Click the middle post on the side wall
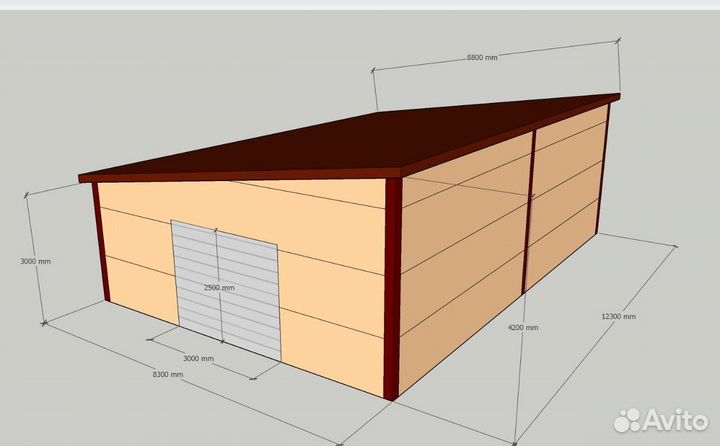This screenshot has height=446, width=720. (530, 210)
